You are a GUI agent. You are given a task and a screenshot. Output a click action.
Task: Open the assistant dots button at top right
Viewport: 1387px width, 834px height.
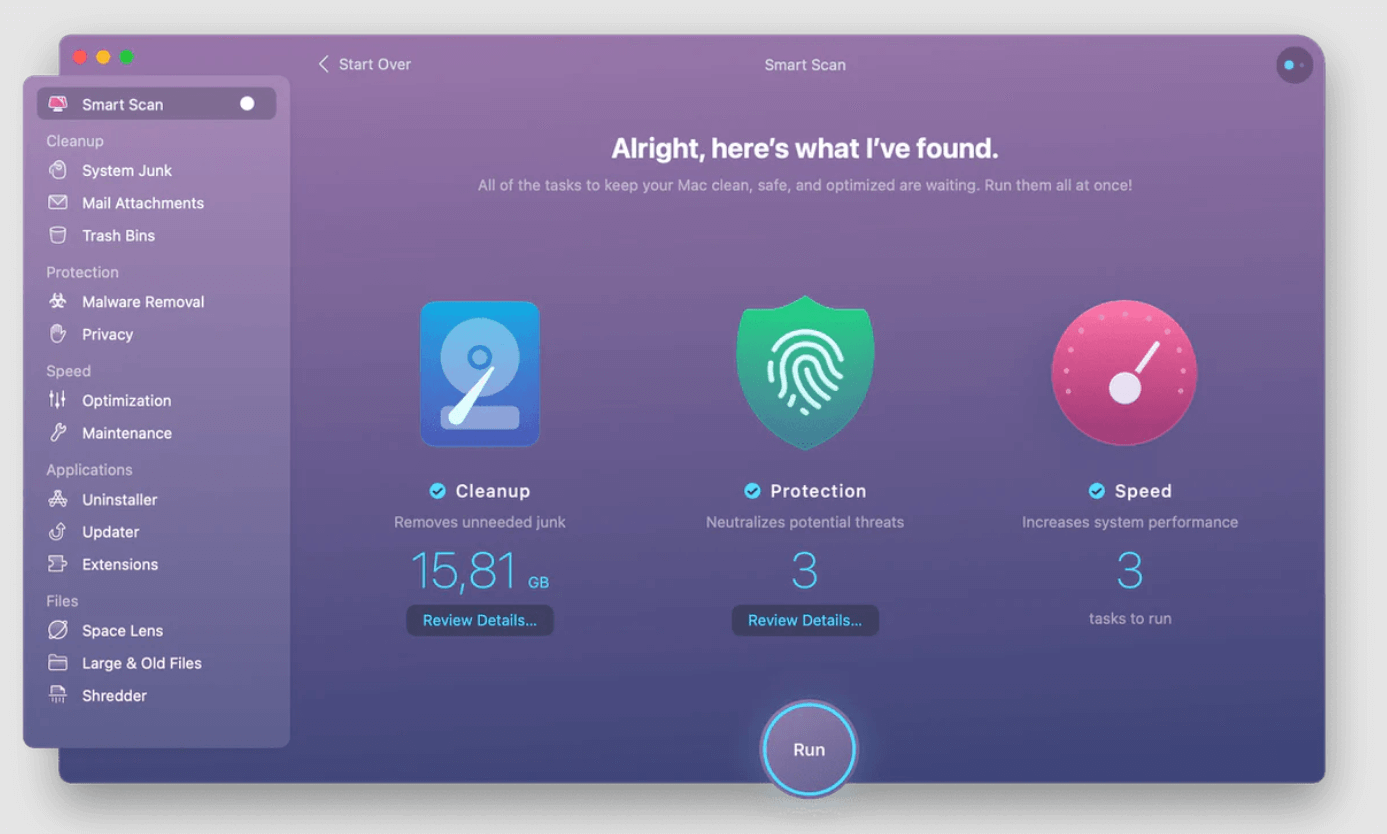[1294, 65]
